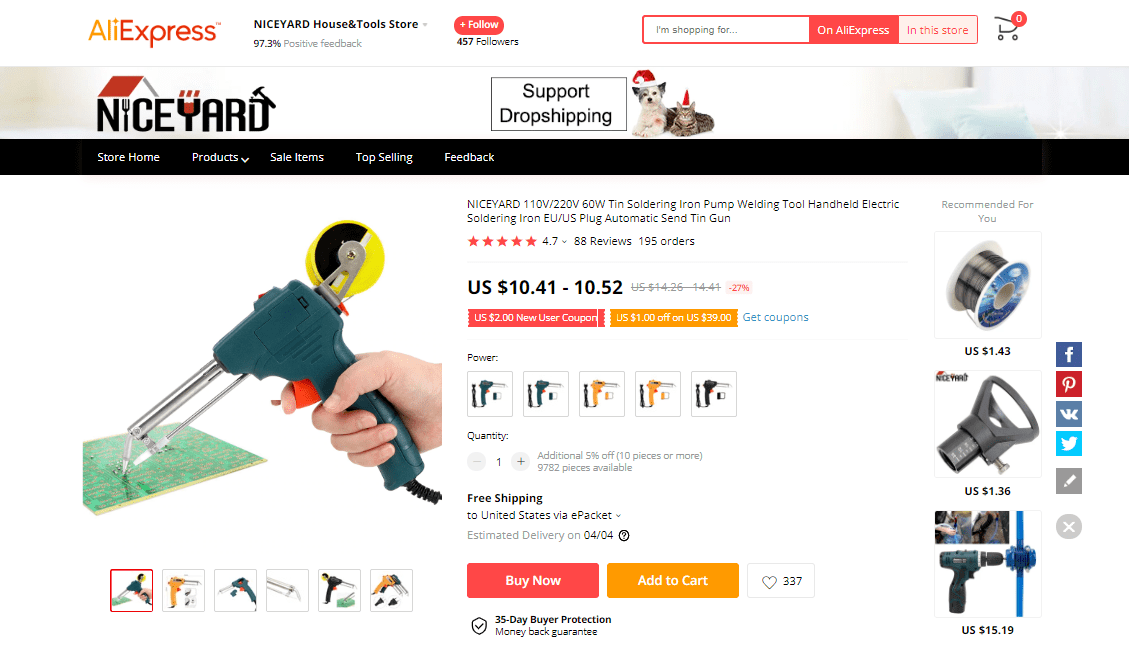Click Get coupons link

[775, 317]
